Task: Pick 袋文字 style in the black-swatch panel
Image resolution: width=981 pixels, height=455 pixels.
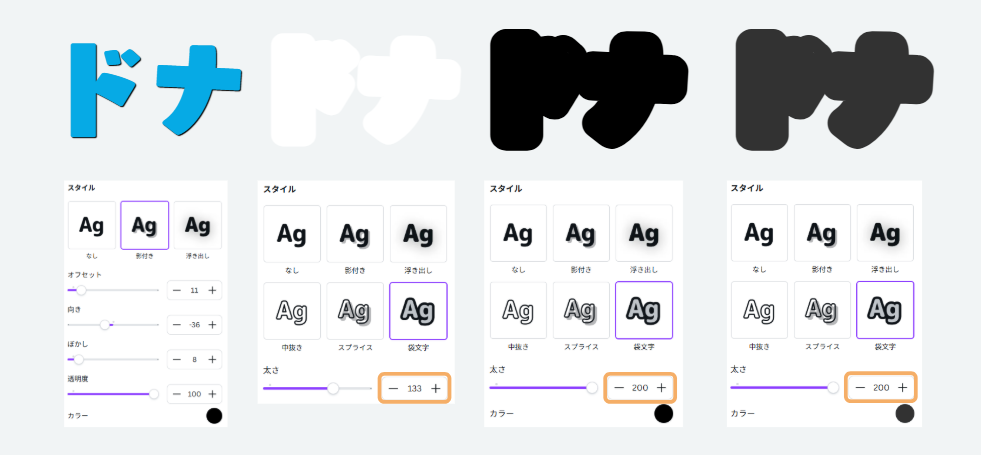Action: pos(644,310)
